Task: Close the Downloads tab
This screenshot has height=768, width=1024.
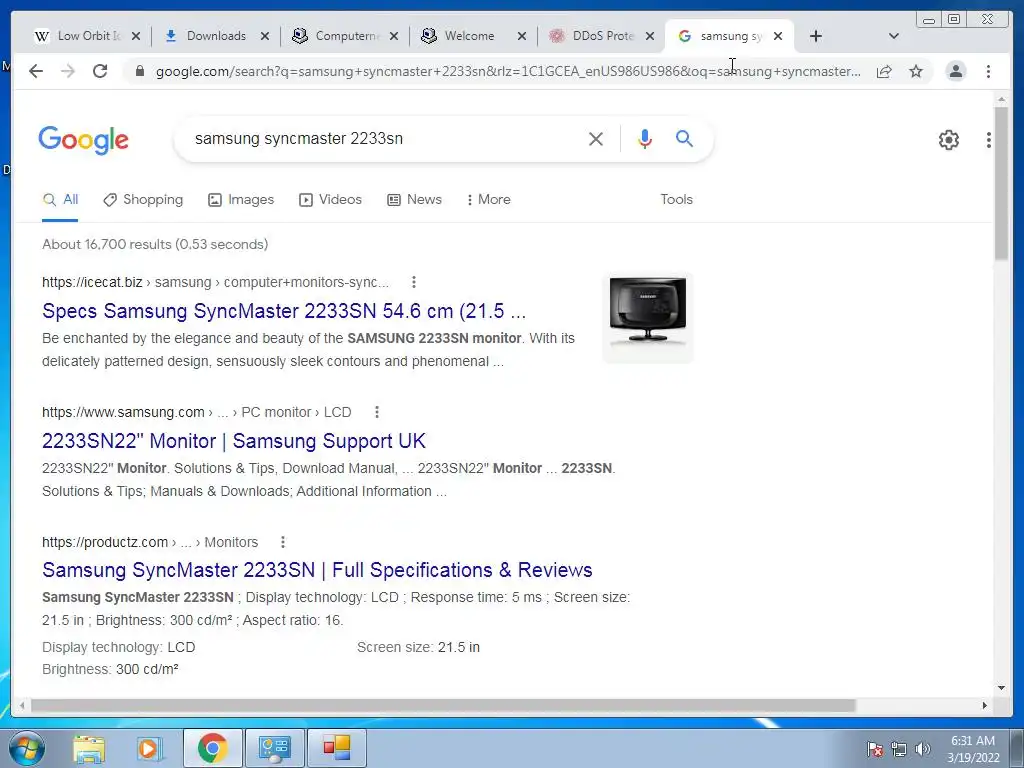Action: coord(264,36)
